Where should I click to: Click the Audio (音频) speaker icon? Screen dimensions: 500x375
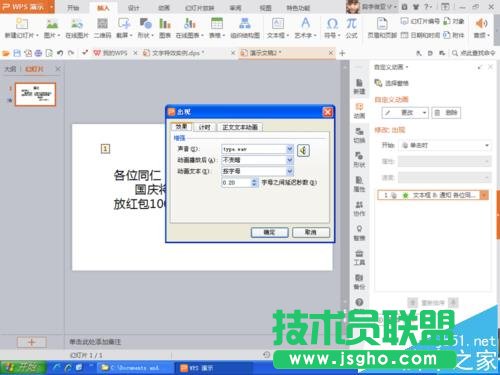pyautogui.click(x=481, y=23)
